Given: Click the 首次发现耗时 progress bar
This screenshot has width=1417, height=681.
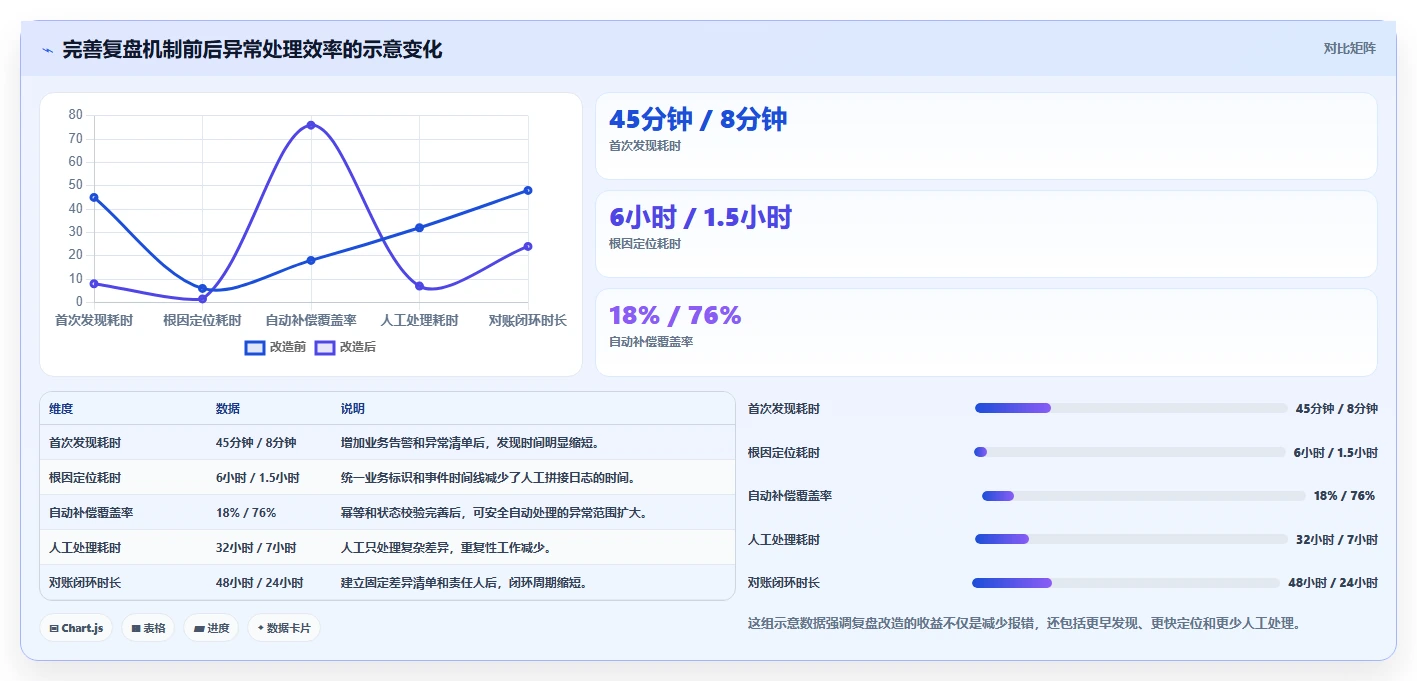Looking at the screenshot, I should click(x=1131, y=408).
